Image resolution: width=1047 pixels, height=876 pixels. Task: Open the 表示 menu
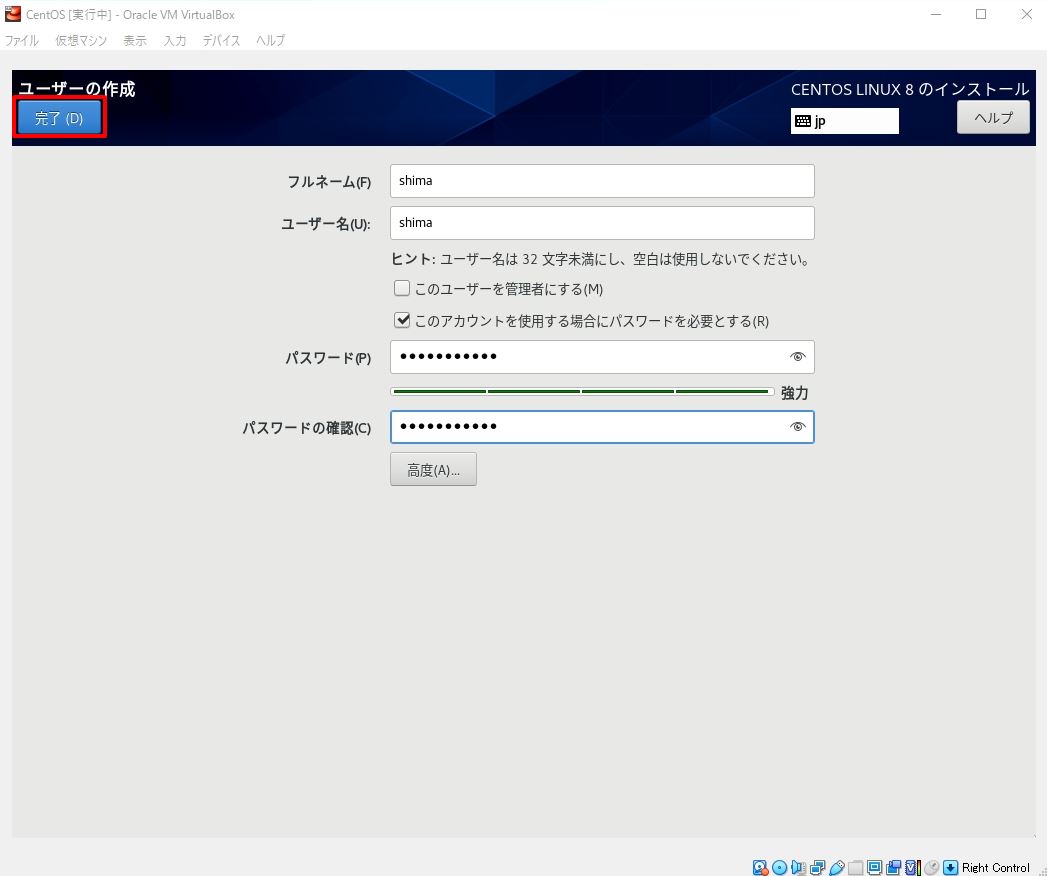click(x=135, y=40)
